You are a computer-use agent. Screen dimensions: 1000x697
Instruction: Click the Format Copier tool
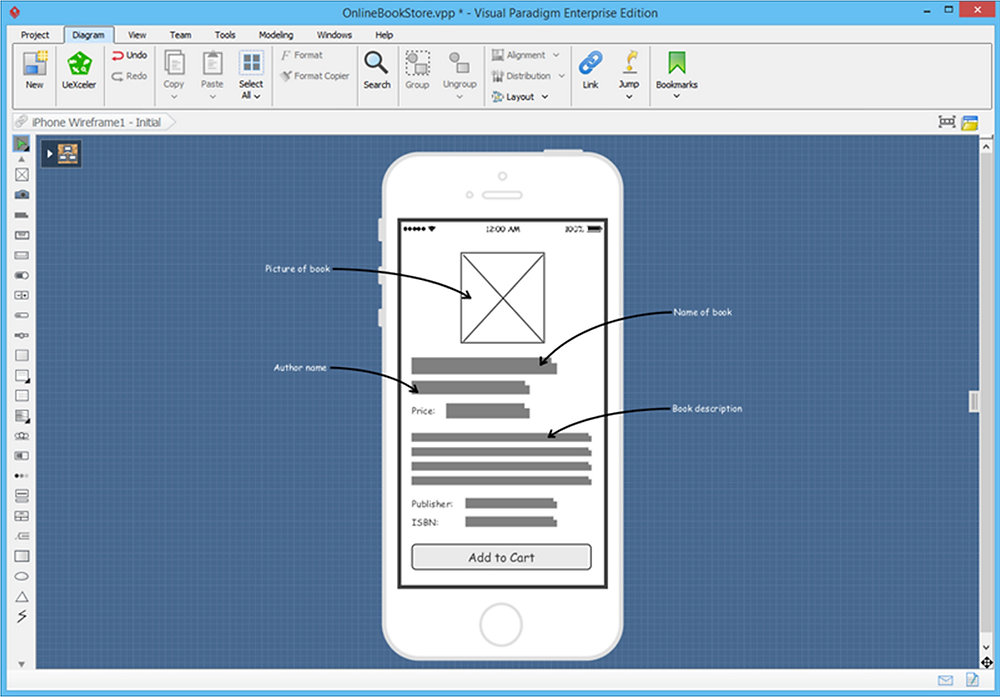pos(315,76)
